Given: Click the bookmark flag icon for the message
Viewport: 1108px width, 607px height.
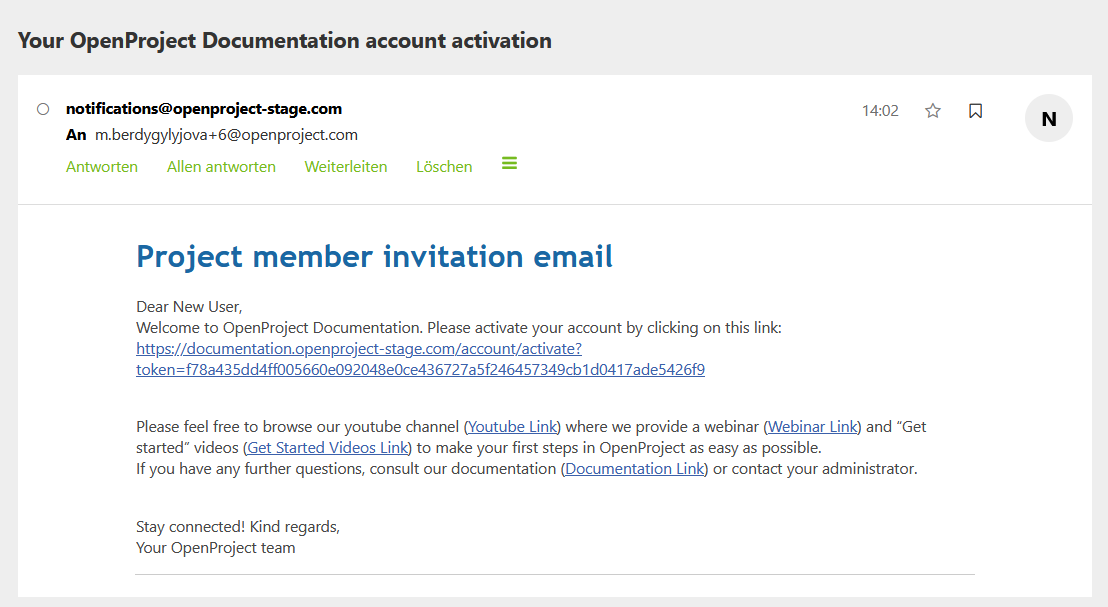Looking at the screenshot, I should [x=975, y=111].
